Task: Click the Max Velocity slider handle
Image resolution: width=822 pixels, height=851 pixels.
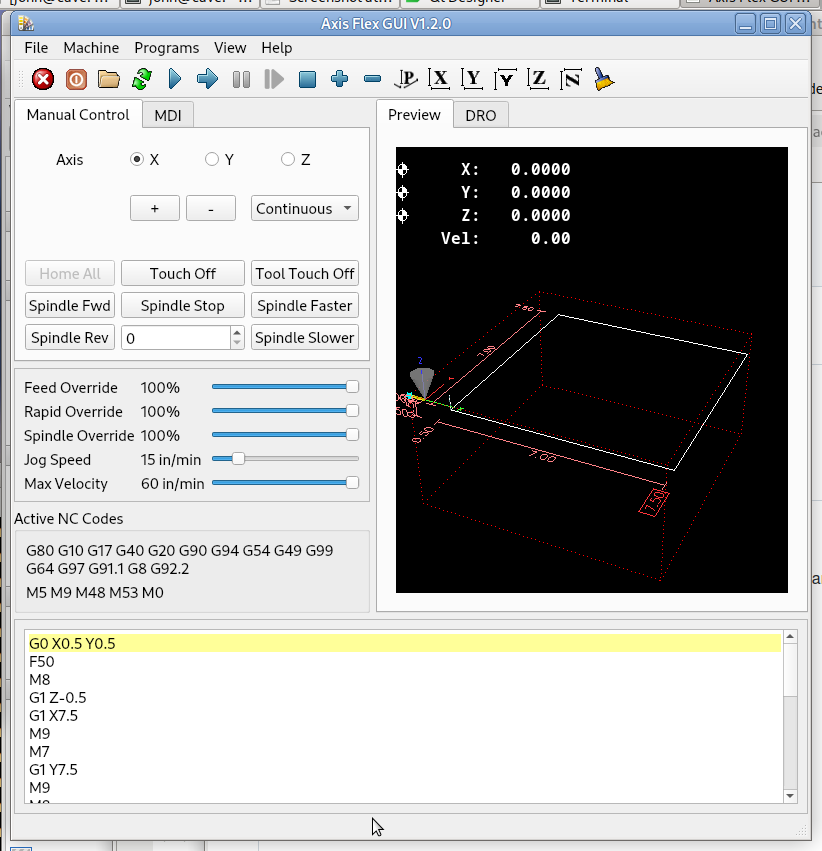Action: 352,482
